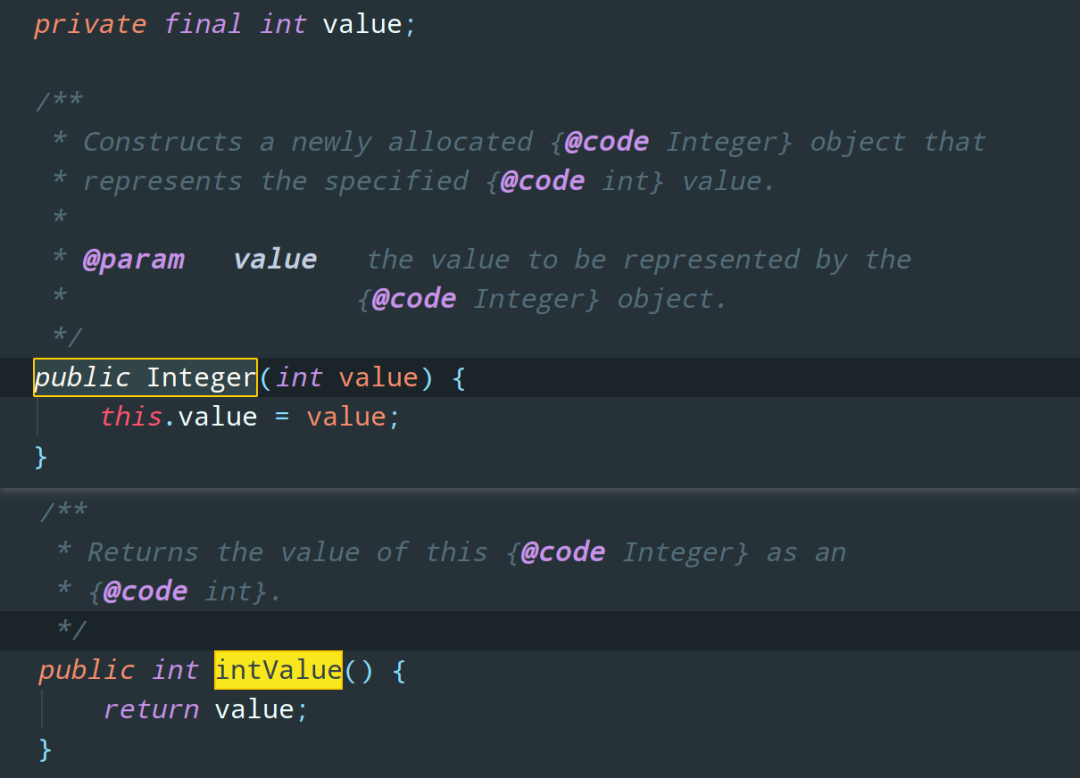Click the word "Returns" in the Javadoc
The width and height of the screenshot is (1080, 778).
pyautogui.click(x=142, y=552)
